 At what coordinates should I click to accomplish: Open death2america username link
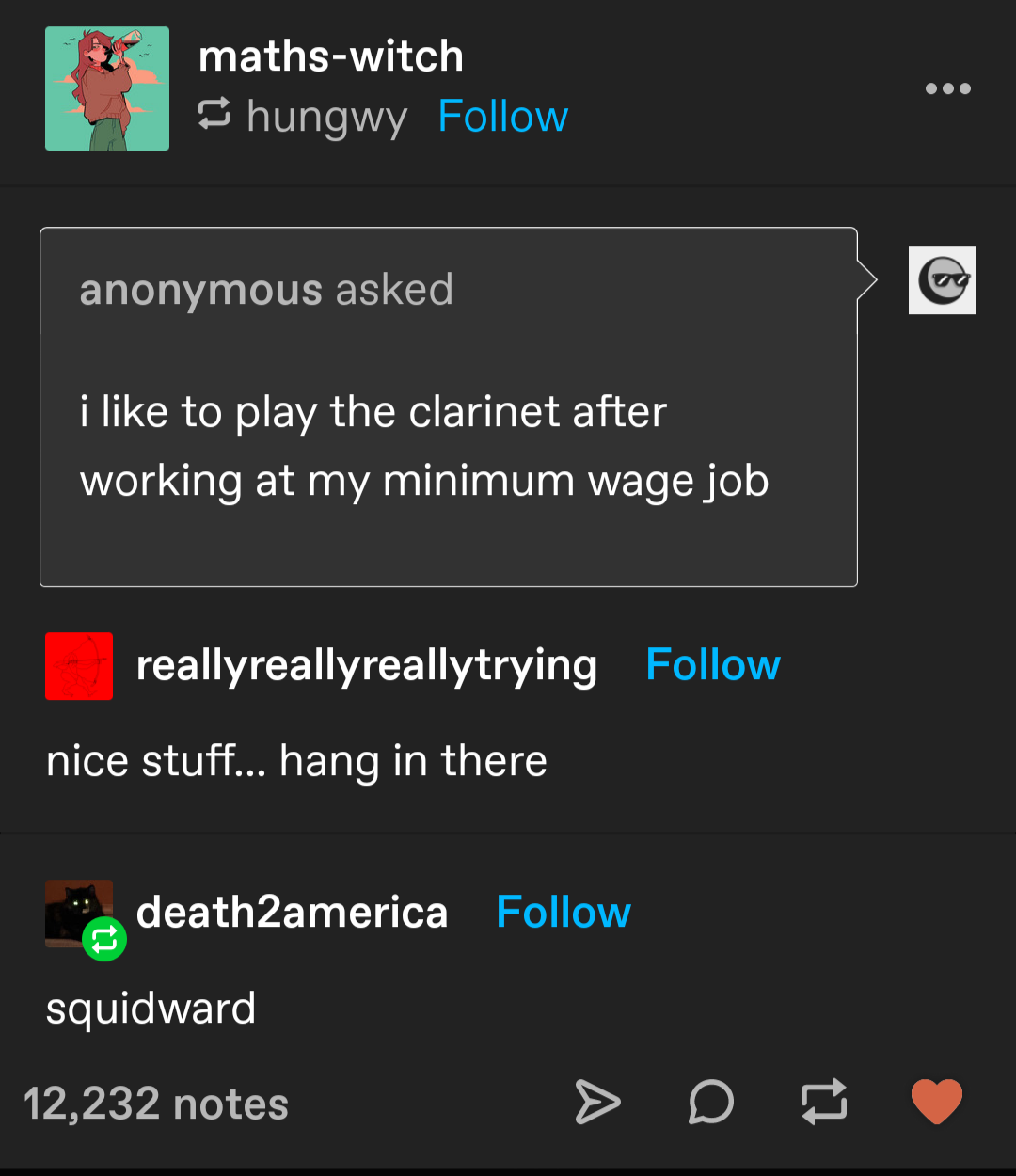[292, 913]
